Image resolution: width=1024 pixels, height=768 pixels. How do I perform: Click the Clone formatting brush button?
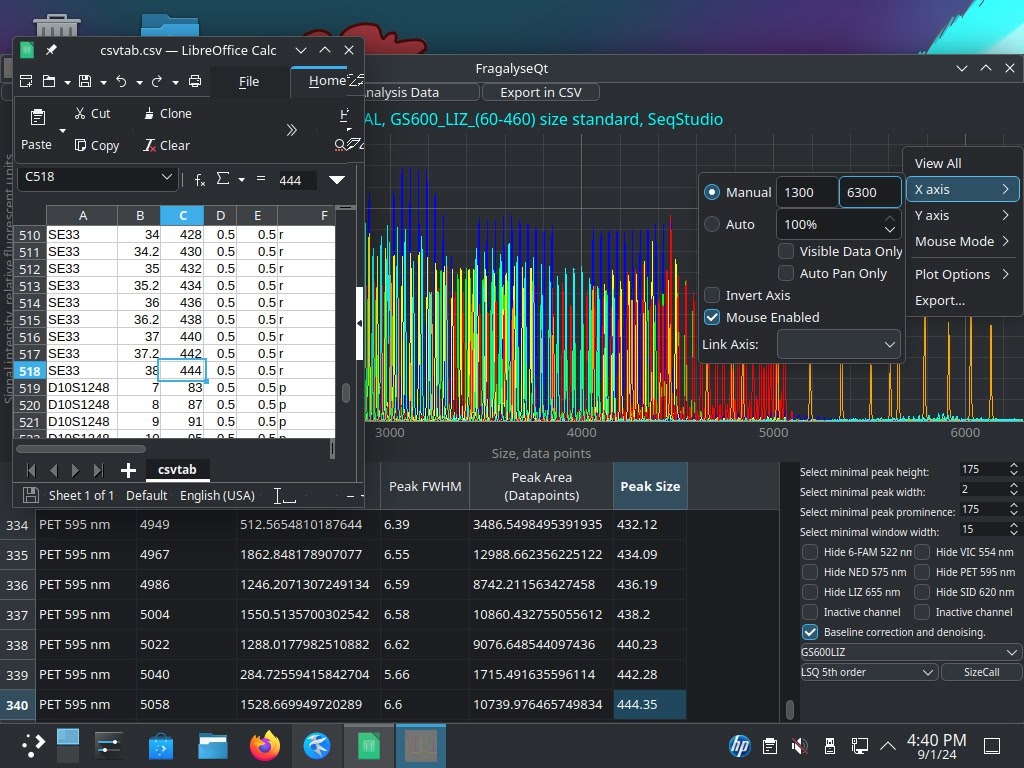(167, 114)
